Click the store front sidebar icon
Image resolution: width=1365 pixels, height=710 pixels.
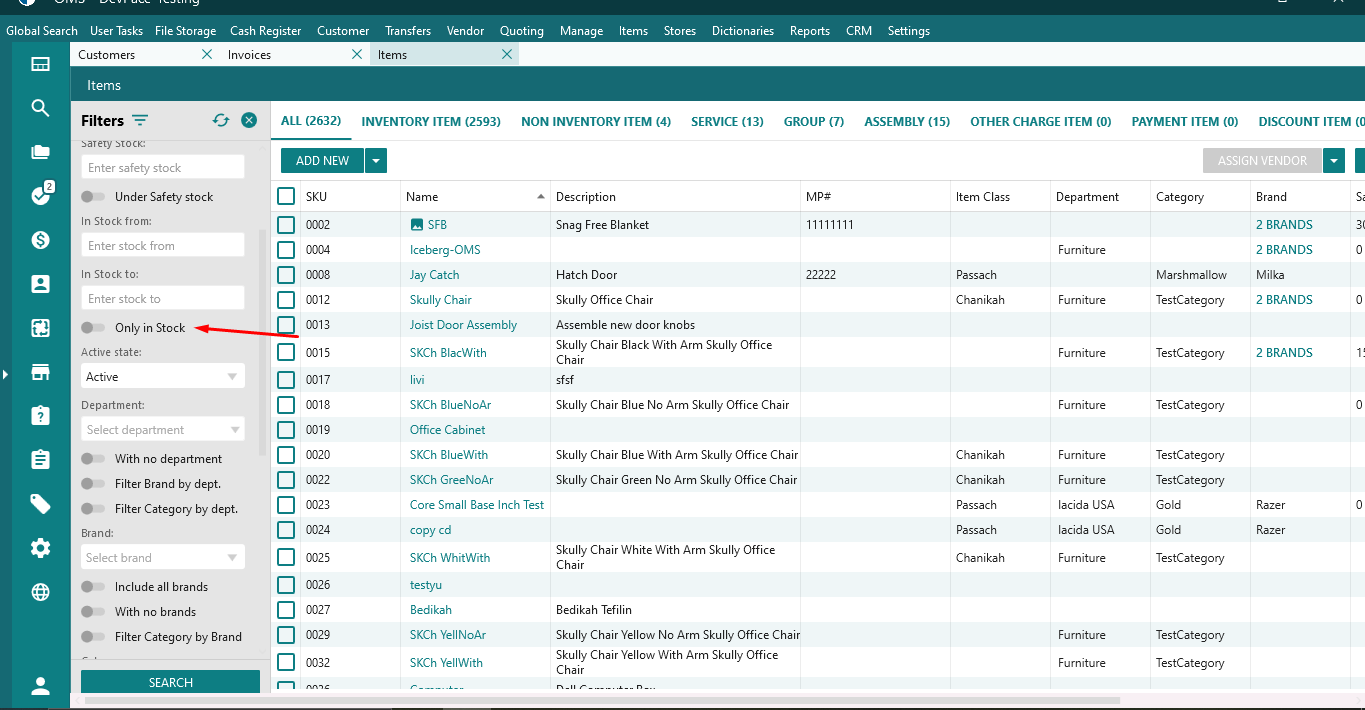(40, 373)
